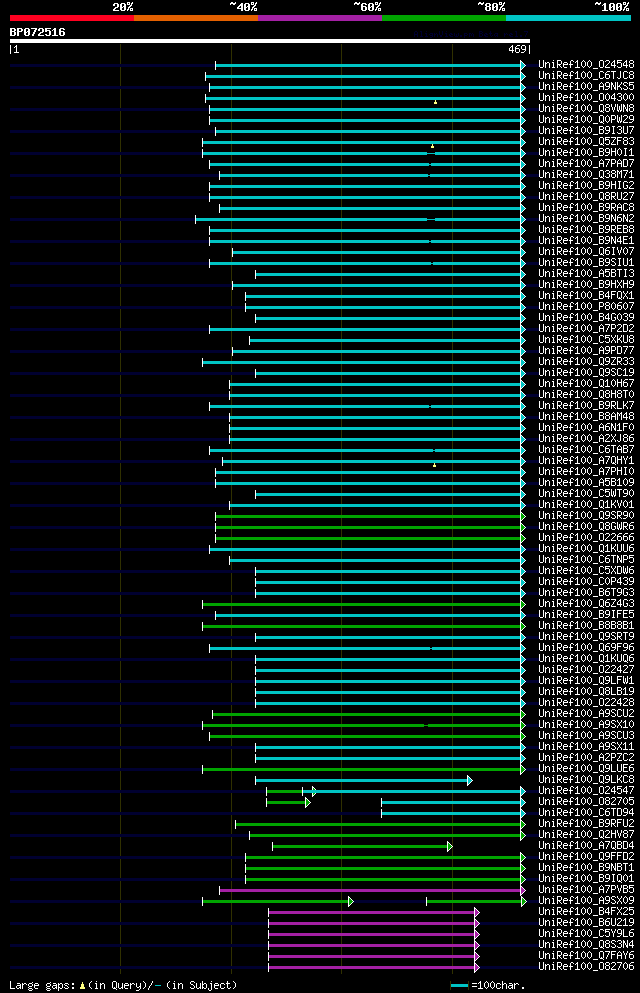Click the label UniRef100_Q6IV07
This screenshot has width=640, height=993.
(x=586, y=251)
